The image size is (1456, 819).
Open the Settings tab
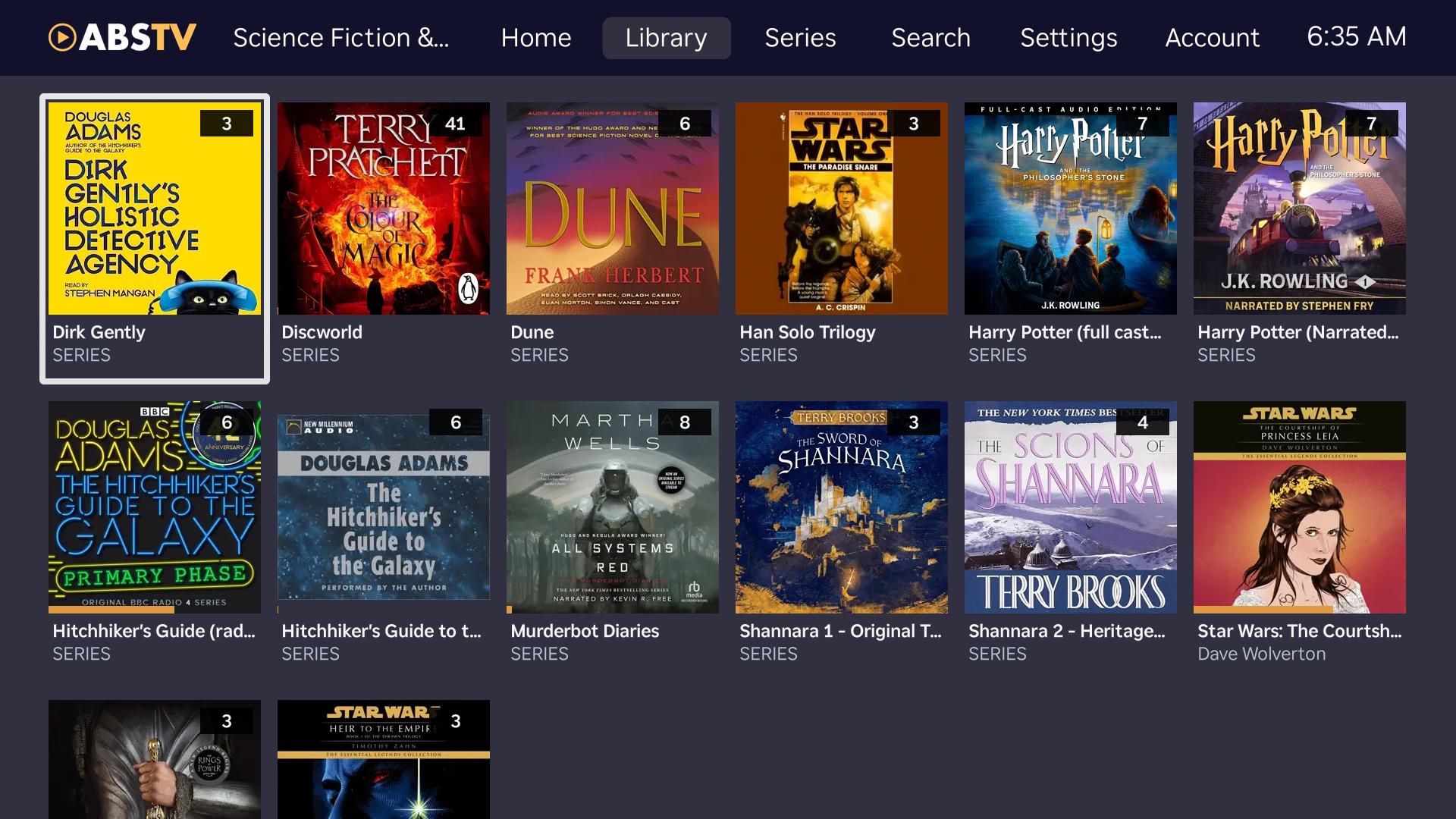tap(1068, 37)
